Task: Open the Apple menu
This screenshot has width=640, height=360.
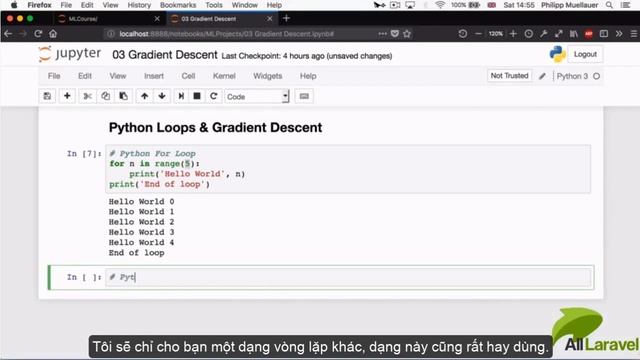Action: pos(14,5)
